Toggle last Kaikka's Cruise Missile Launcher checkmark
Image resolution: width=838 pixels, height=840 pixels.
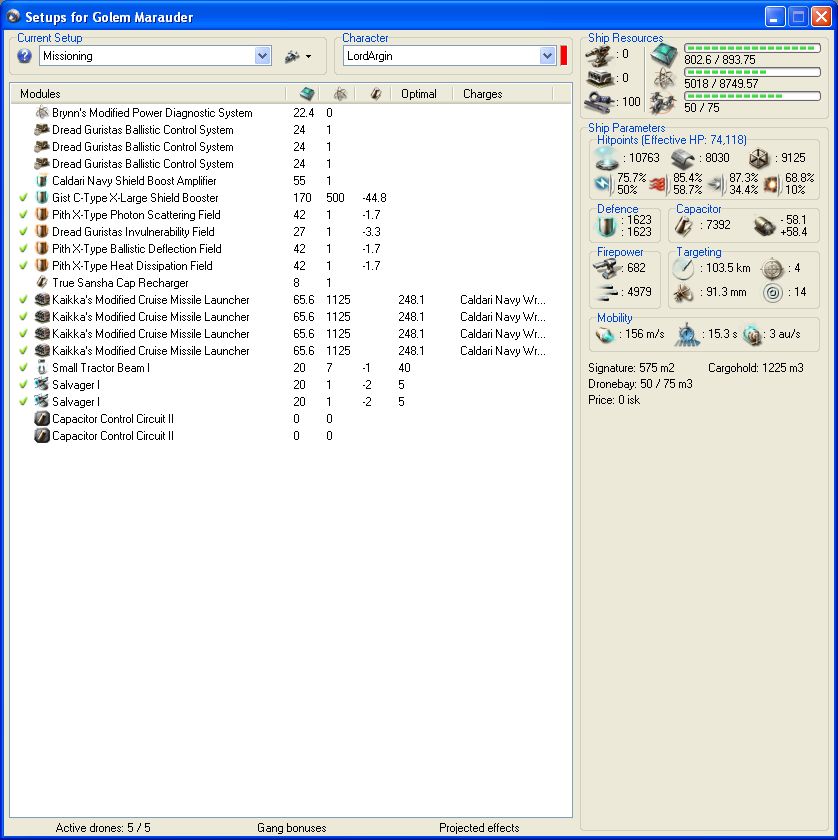click(x=23, y=351)
